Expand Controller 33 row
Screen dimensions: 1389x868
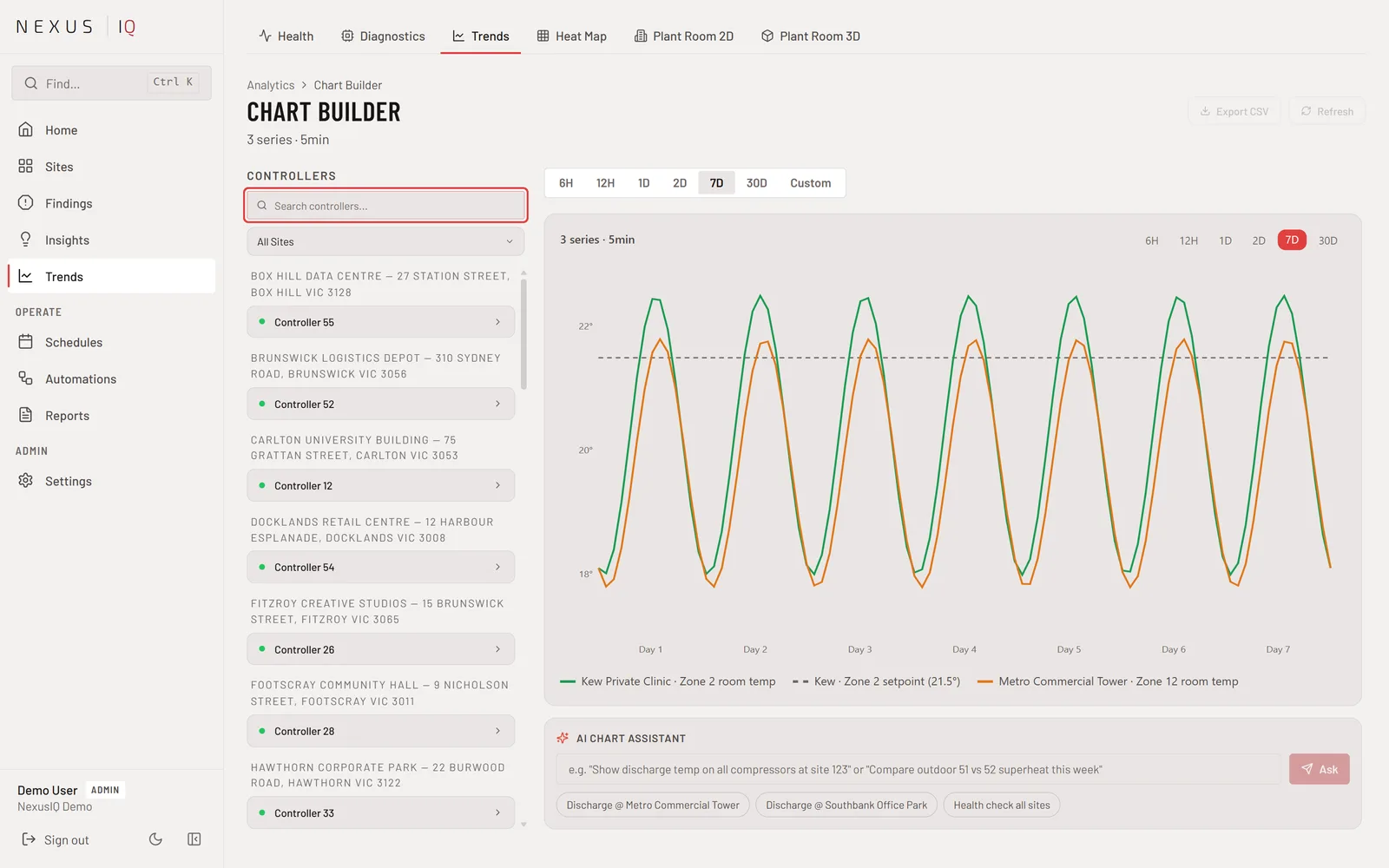coord(381,812)
